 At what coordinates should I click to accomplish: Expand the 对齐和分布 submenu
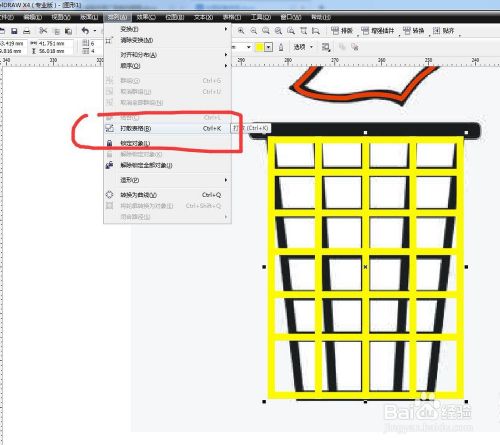coord(226,55)
